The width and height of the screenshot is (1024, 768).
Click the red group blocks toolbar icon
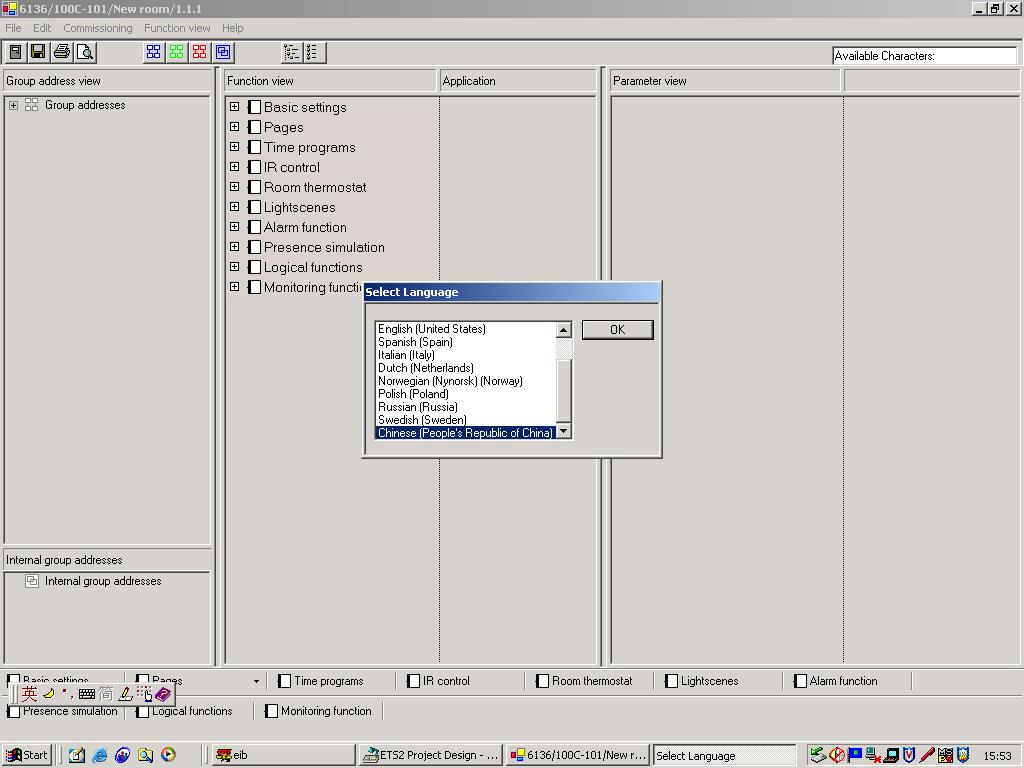[x=199, y=52]
